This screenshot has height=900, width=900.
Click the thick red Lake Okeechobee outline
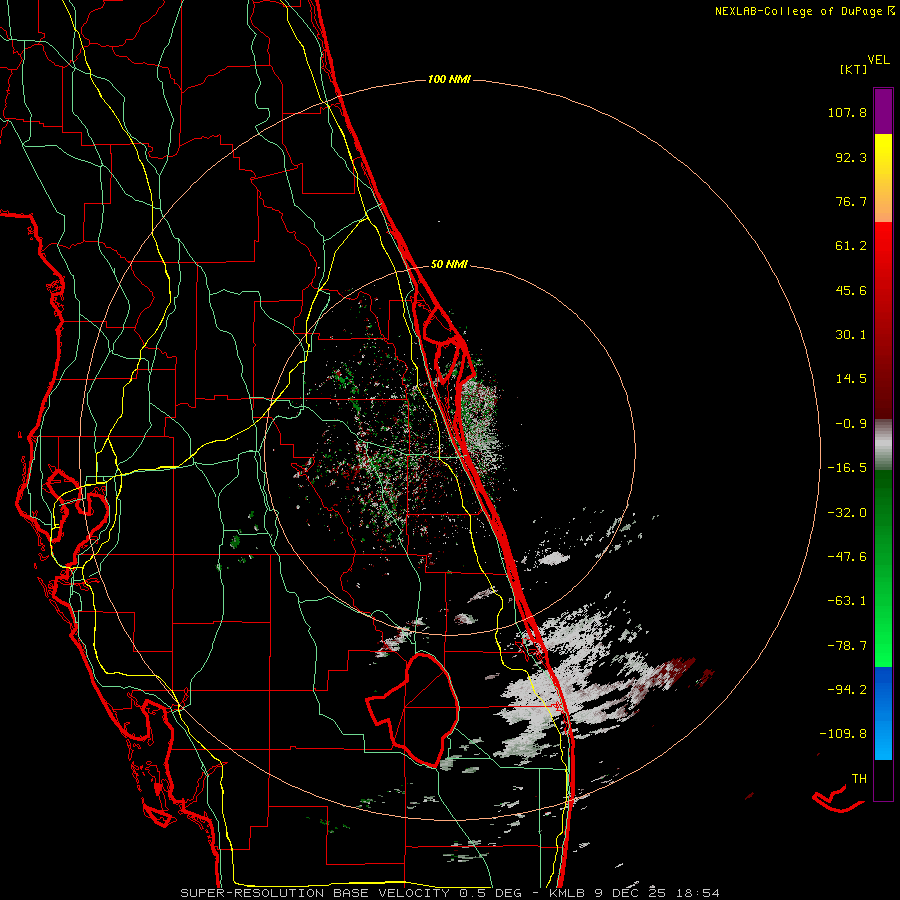[x=413, y=709]
